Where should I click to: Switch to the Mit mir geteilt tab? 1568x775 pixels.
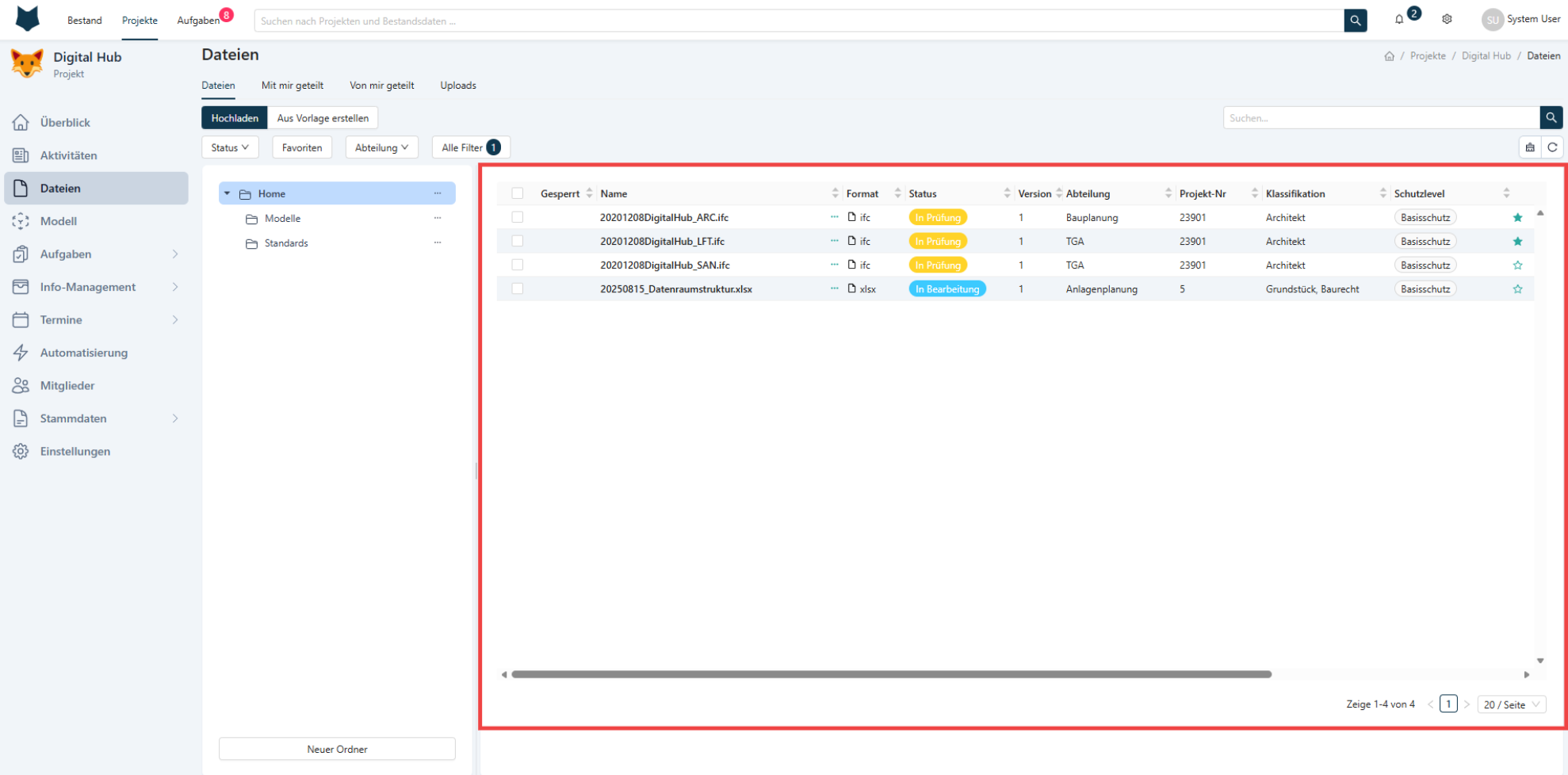293,86
